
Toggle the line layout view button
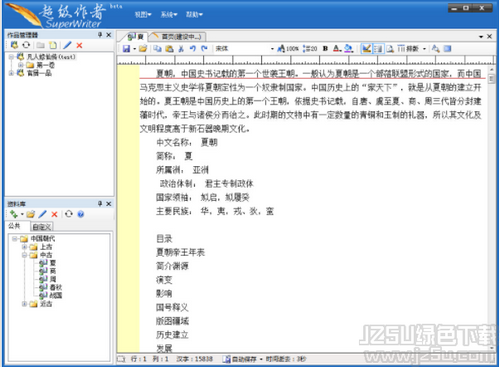(378, 49)
